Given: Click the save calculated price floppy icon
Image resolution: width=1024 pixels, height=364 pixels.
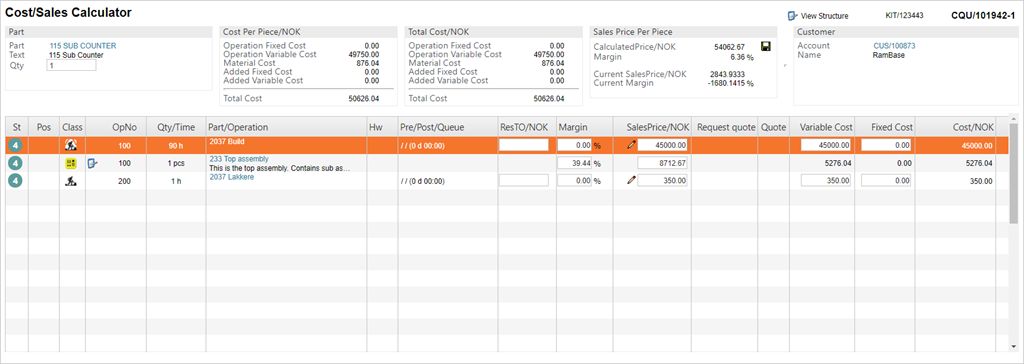Looking at the screenshot, I should coord(766,46).
